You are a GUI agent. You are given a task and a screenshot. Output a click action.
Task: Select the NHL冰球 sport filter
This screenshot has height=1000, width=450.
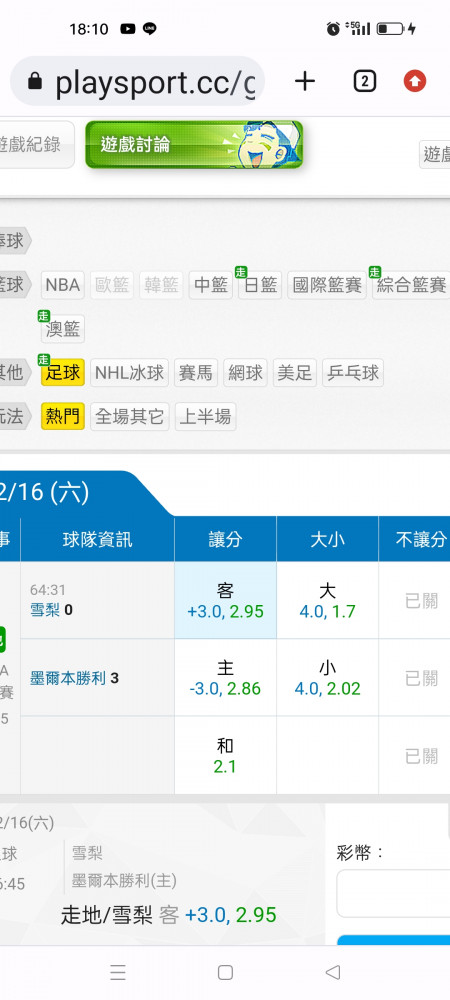(x=129, y=372)
